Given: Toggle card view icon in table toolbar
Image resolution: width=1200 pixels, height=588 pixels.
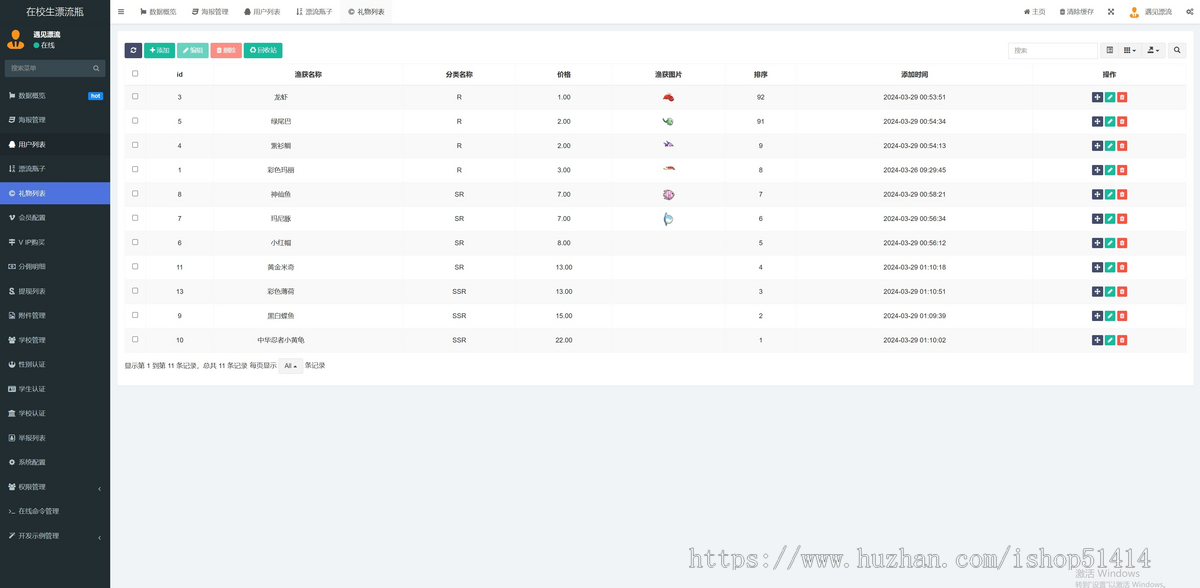Looking at the screenshot, I should (1109, 50).
